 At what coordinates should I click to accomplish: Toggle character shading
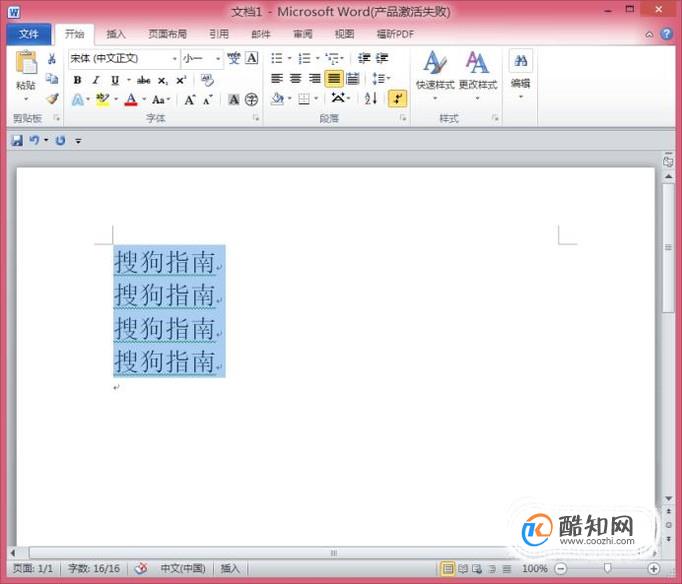point(234,100)
